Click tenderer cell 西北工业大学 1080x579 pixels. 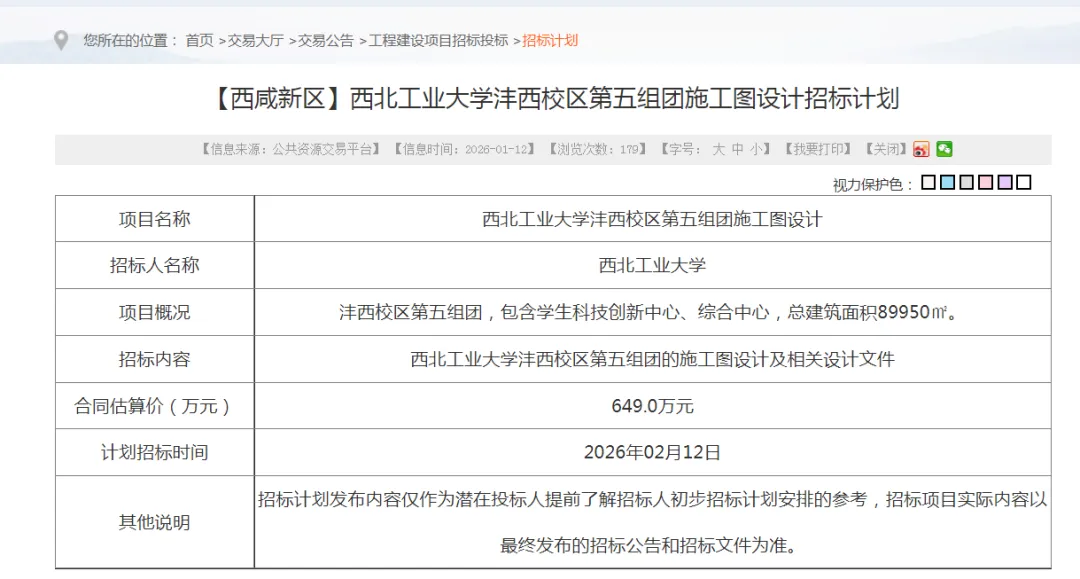[652, 265]
